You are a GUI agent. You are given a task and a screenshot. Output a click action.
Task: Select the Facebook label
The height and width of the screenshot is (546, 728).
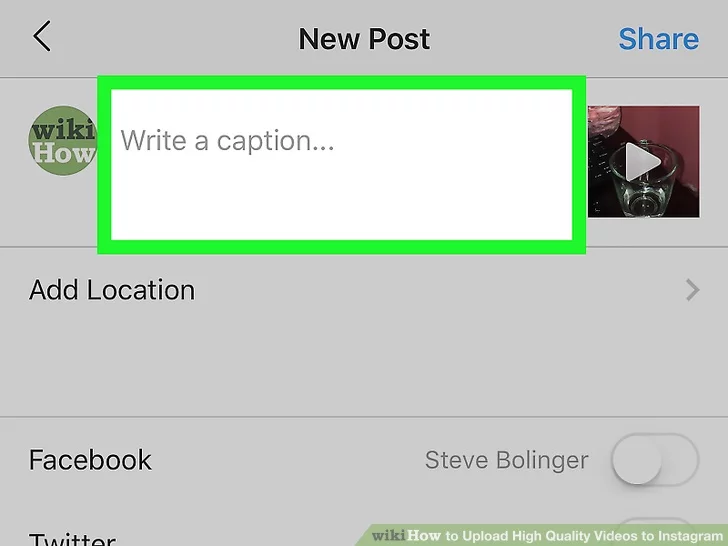coord(90,460)
